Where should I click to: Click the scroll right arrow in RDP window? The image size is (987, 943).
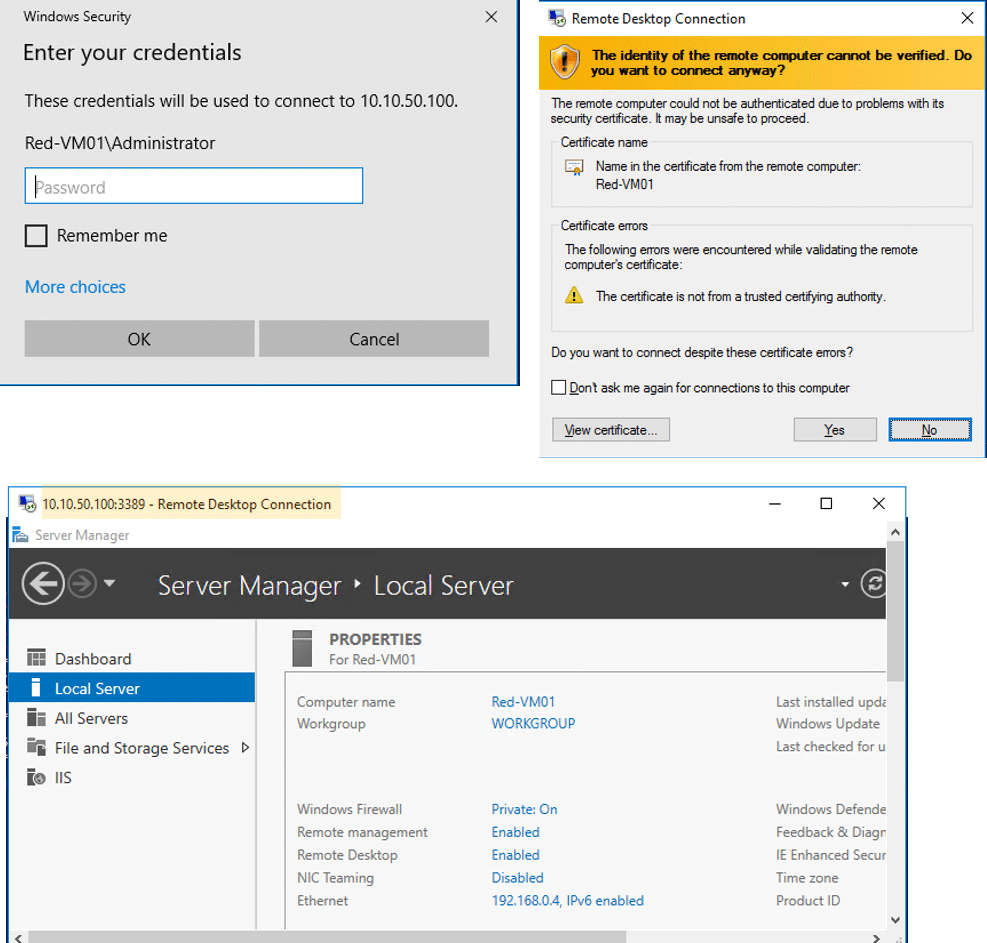[876, 938]
